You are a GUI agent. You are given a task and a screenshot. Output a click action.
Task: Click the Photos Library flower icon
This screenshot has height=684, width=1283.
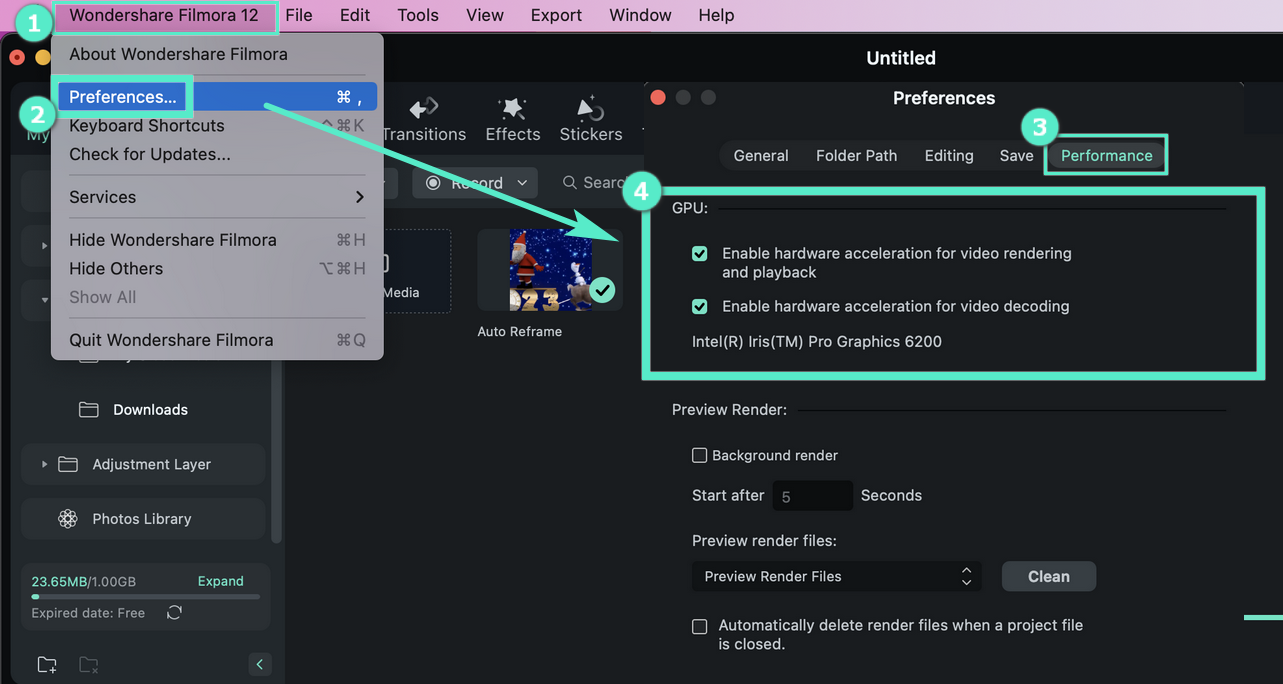pyautogui.click(x=68, y=519)
